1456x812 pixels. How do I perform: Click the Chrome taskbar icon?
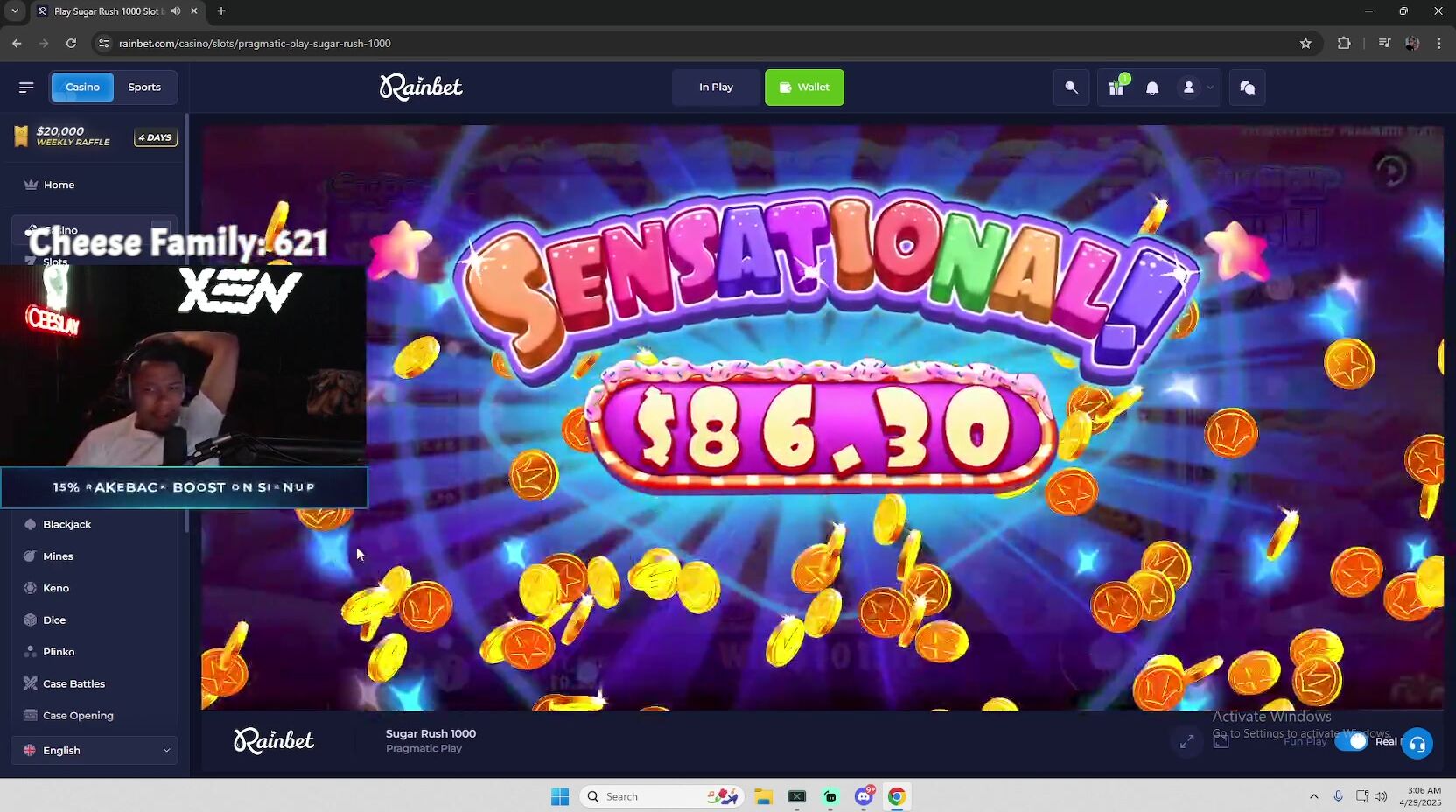pos(897,796)
